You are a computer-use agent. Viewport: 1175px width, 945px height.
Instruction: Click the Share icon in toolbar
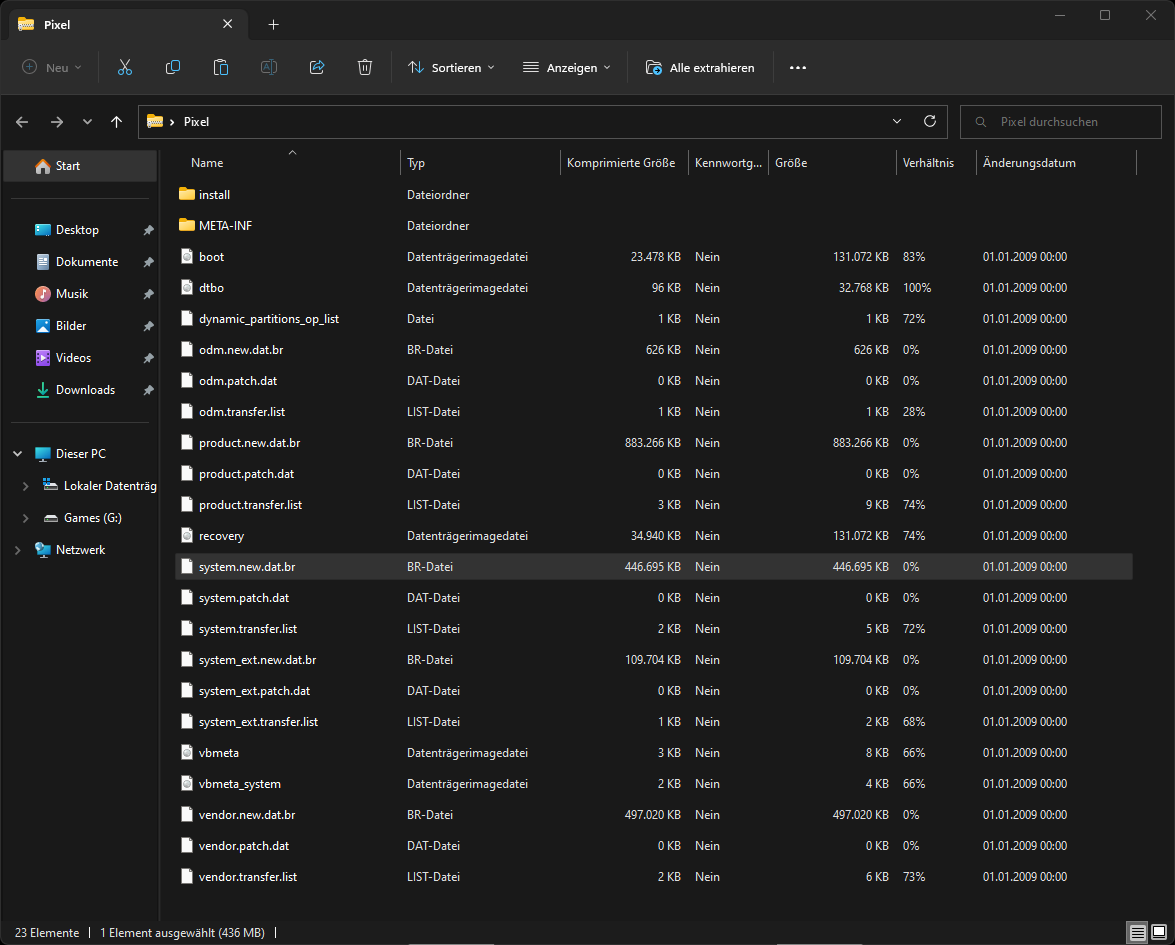pos(317,67)
